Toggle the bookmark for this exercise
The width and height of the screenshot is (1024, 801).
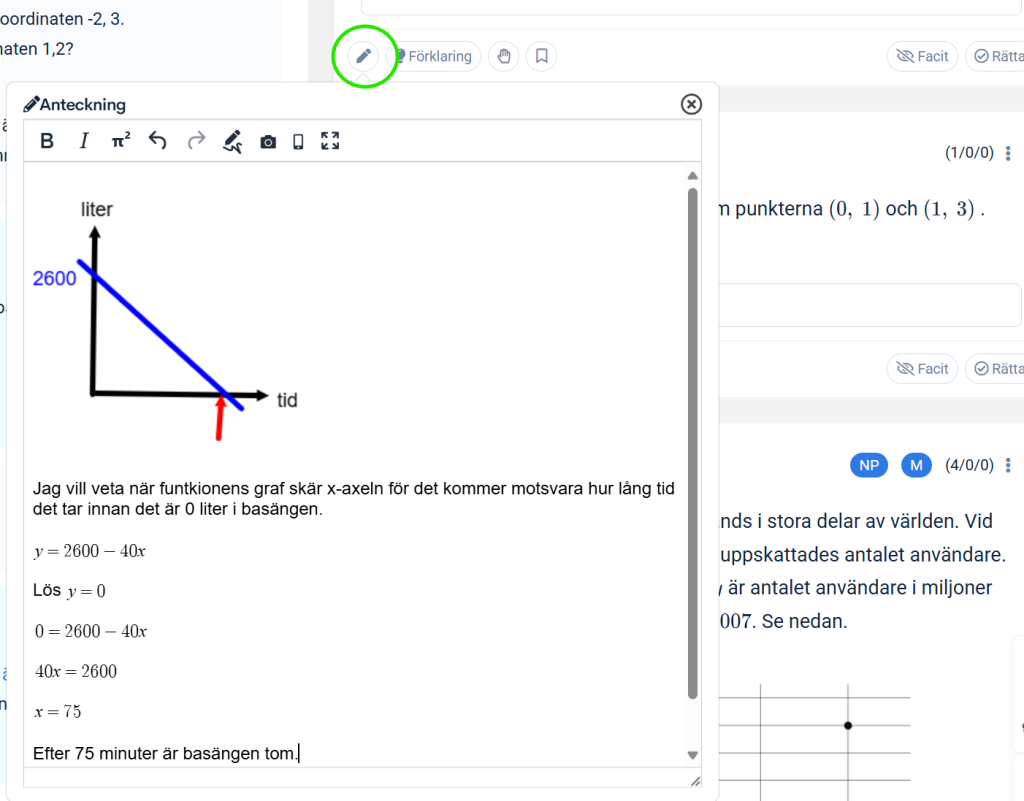(541, 56)
